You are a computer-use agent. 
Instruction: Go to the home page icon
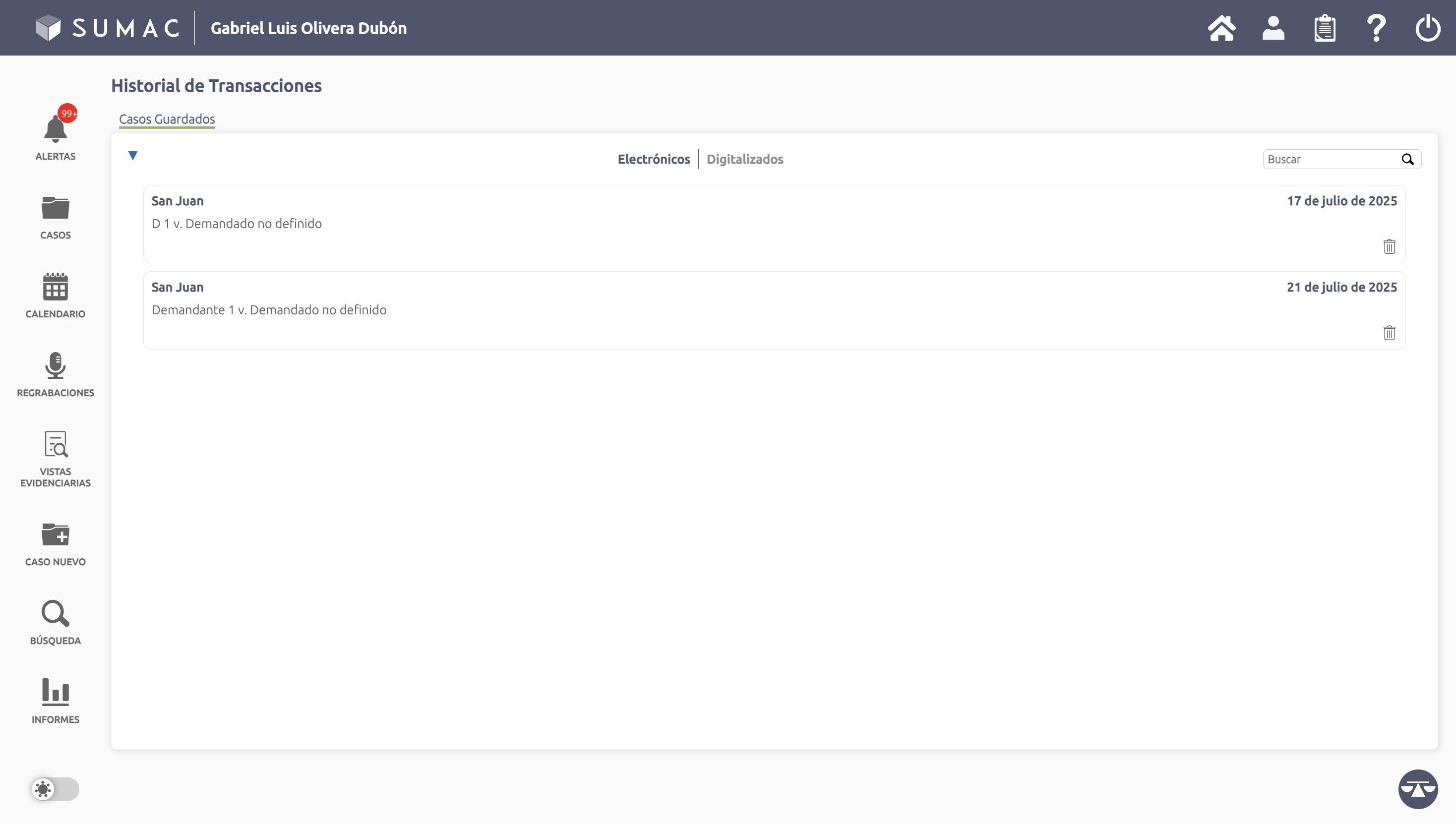1221,28
